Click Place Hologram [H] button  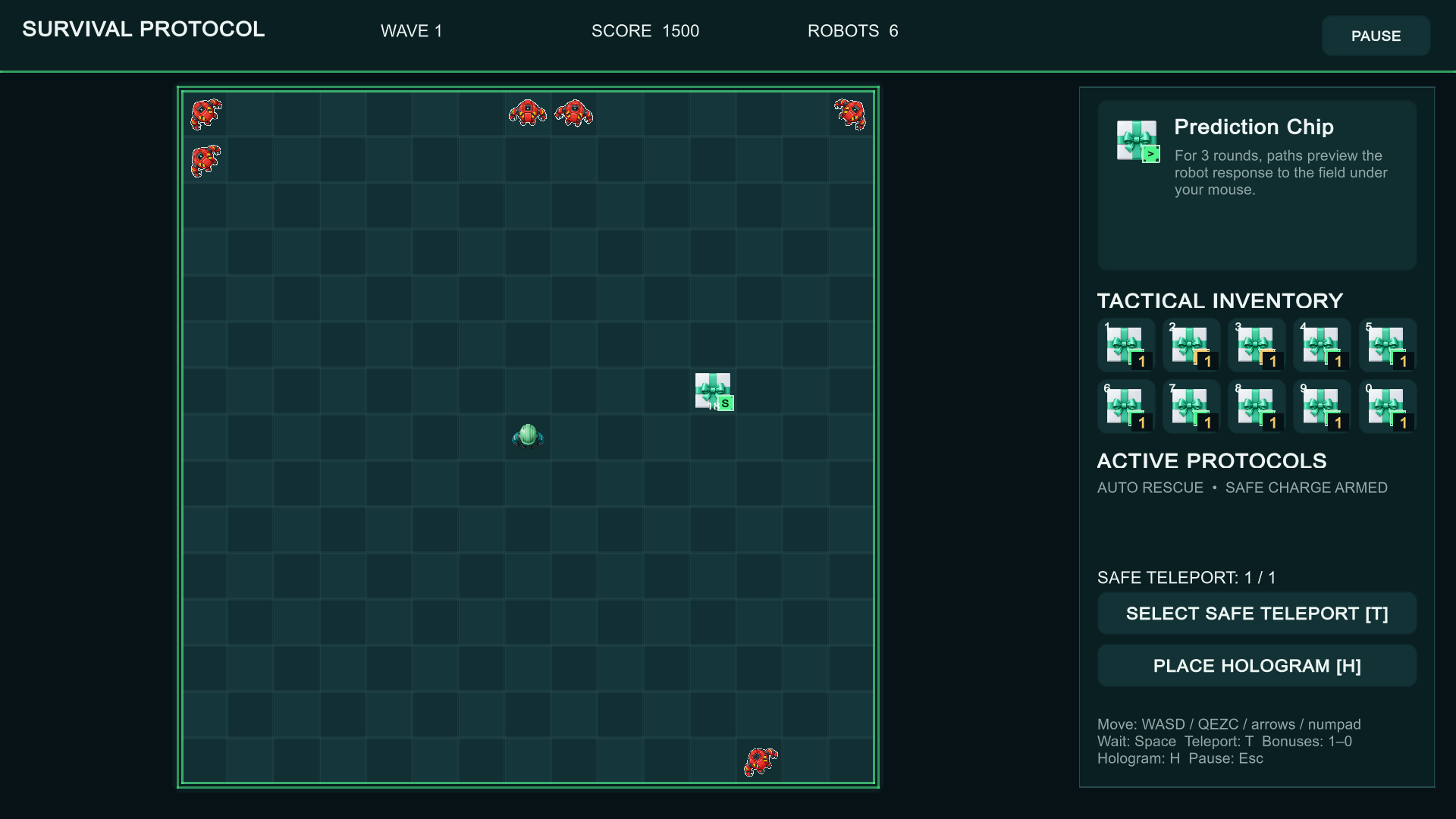point(1257,666)
